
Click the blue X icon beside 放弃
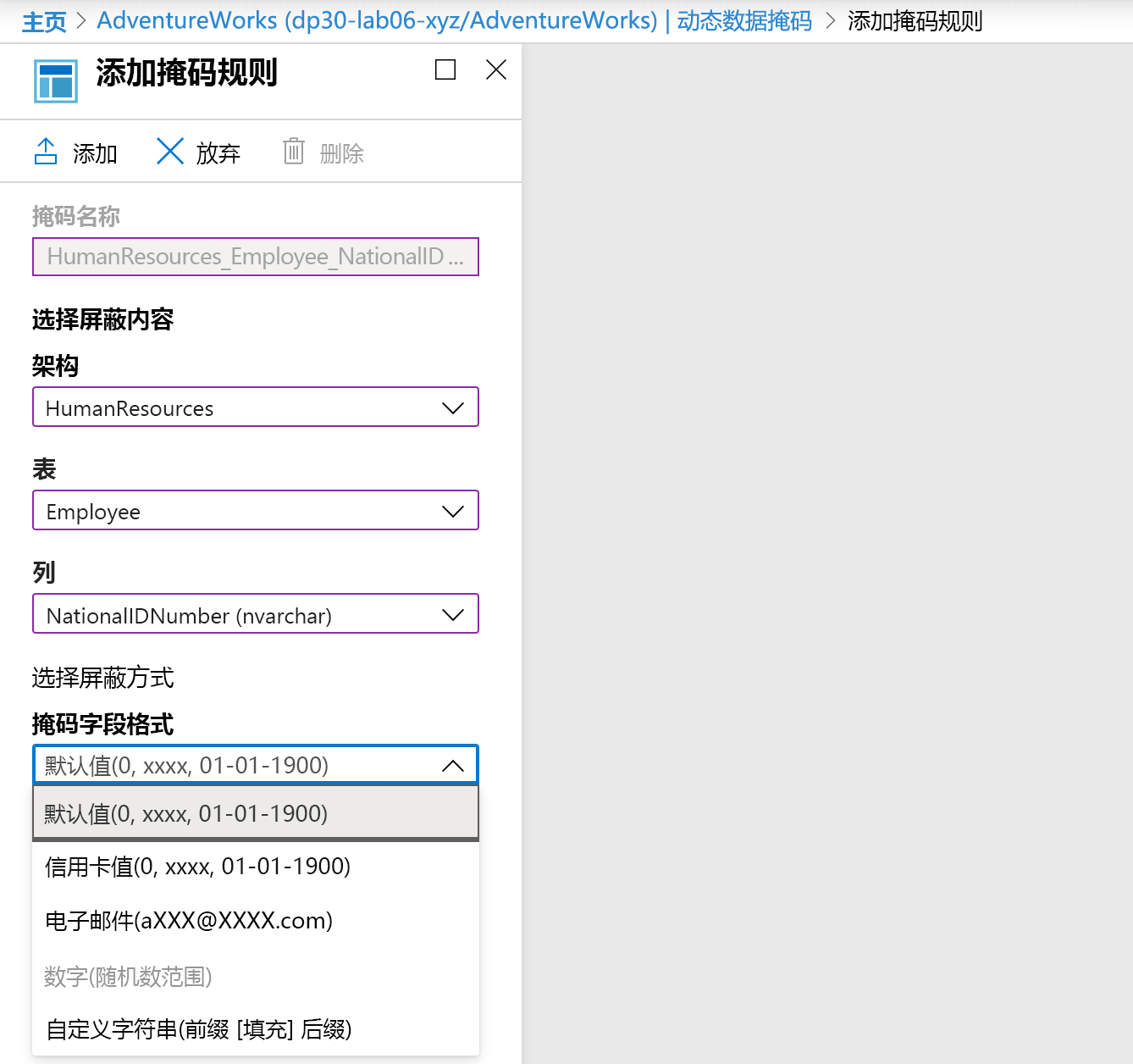(x=170, y=152)
